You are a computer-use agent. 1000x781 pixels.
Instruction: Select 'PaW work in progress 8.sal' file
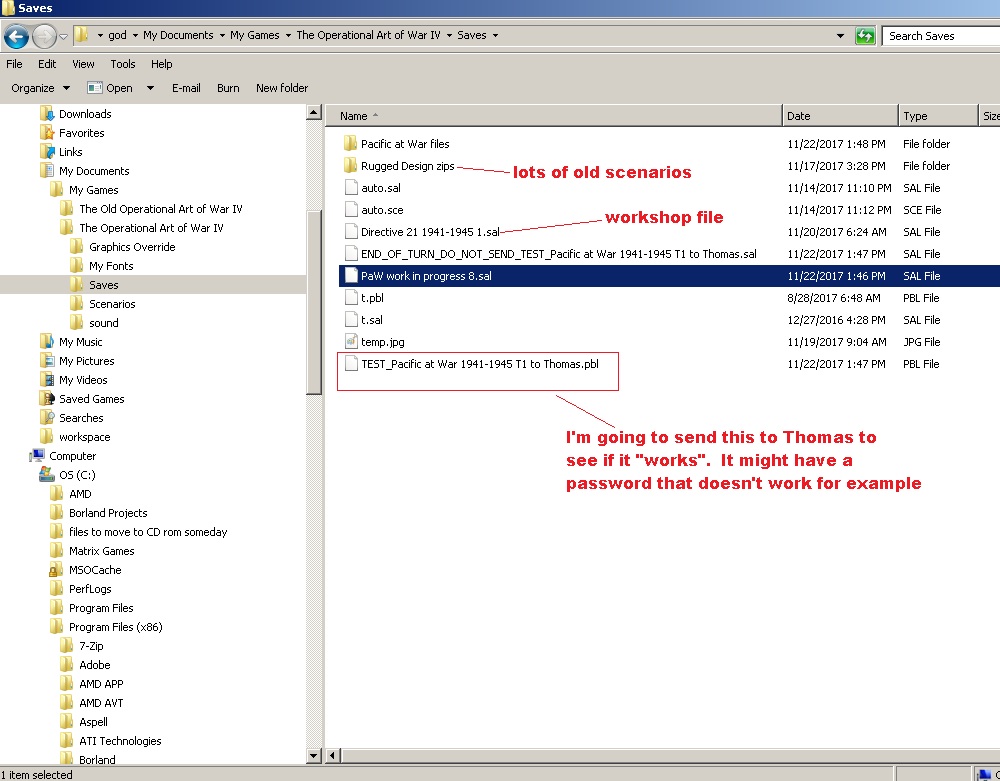pos(426,276)
